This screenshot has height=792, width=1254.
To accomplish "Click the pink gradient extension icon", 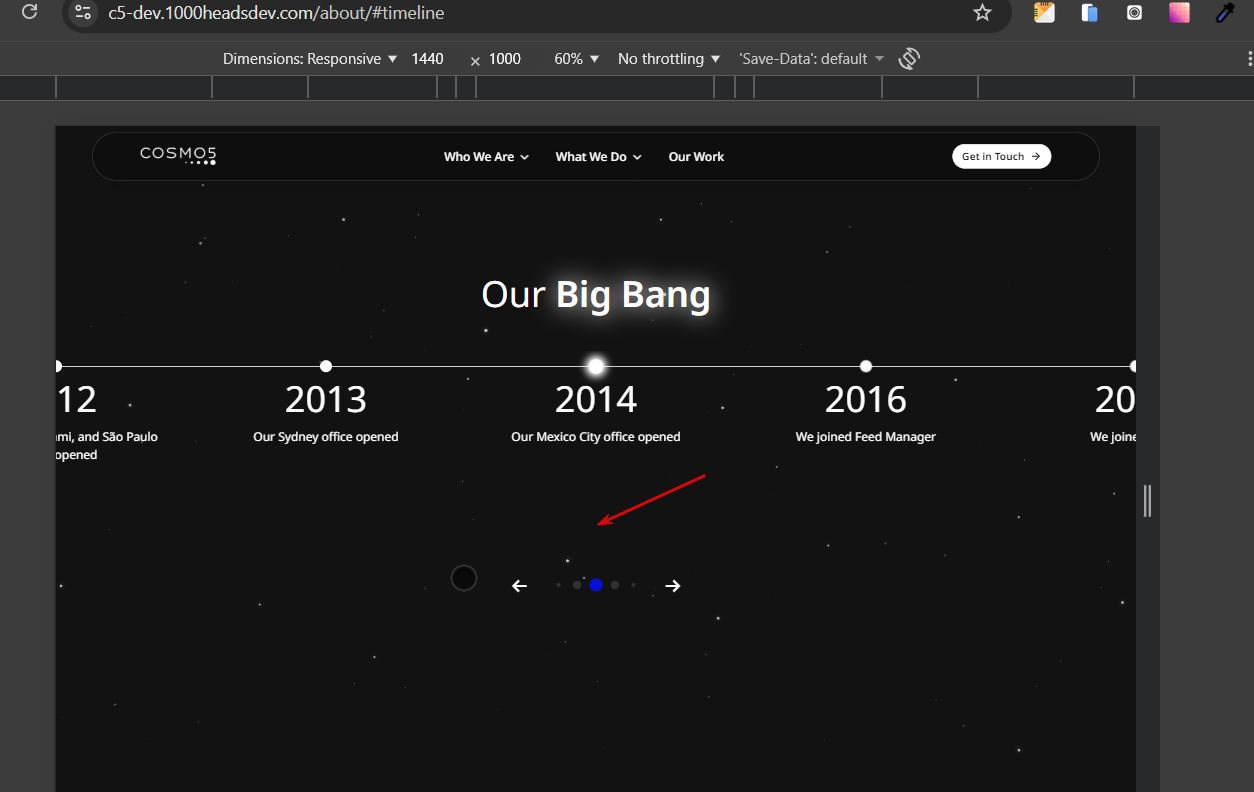I will point(1180,13).
